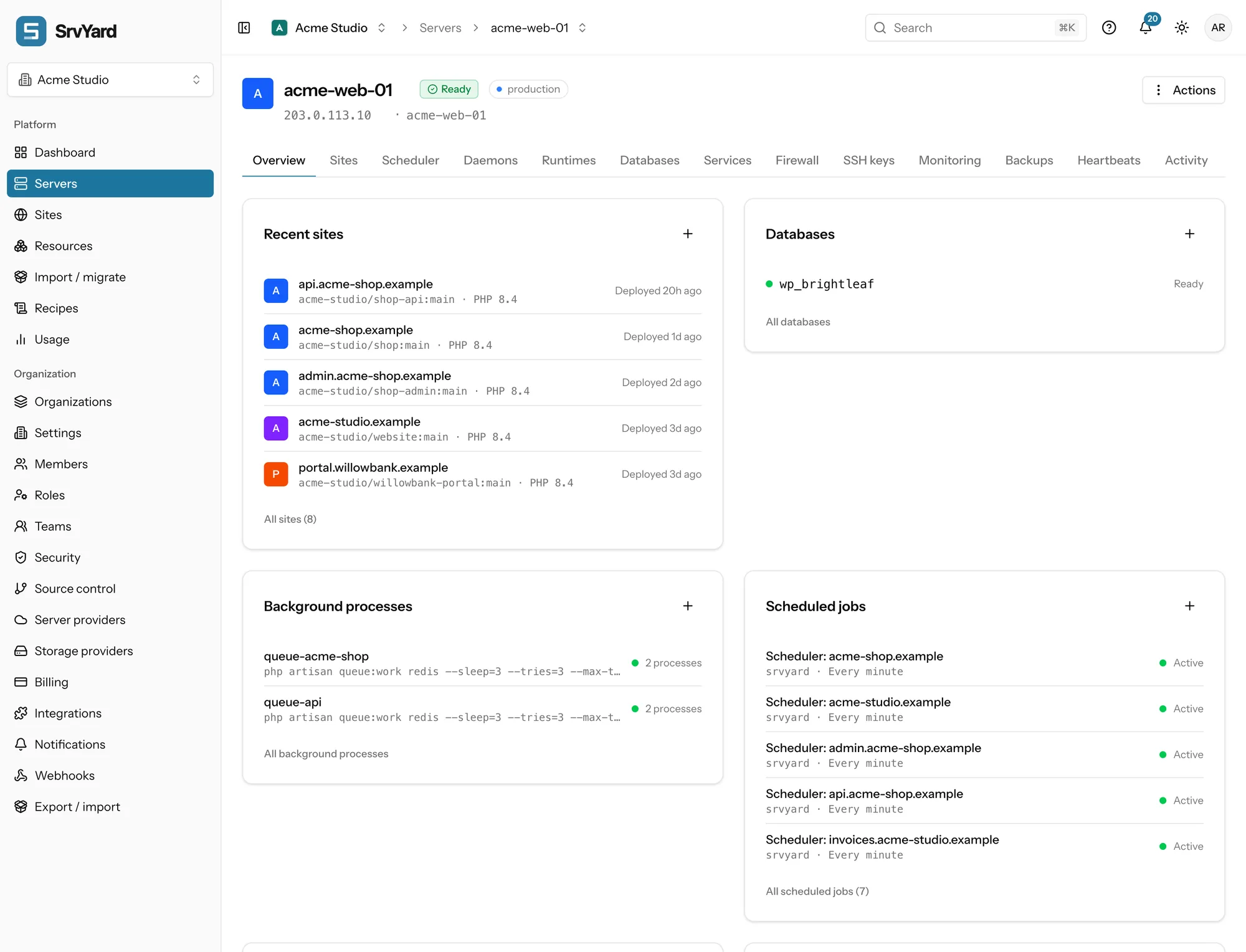Add a scheduled job with plus icon
The height and width of the screenshot is (952, 1246).
(1190, 606)
